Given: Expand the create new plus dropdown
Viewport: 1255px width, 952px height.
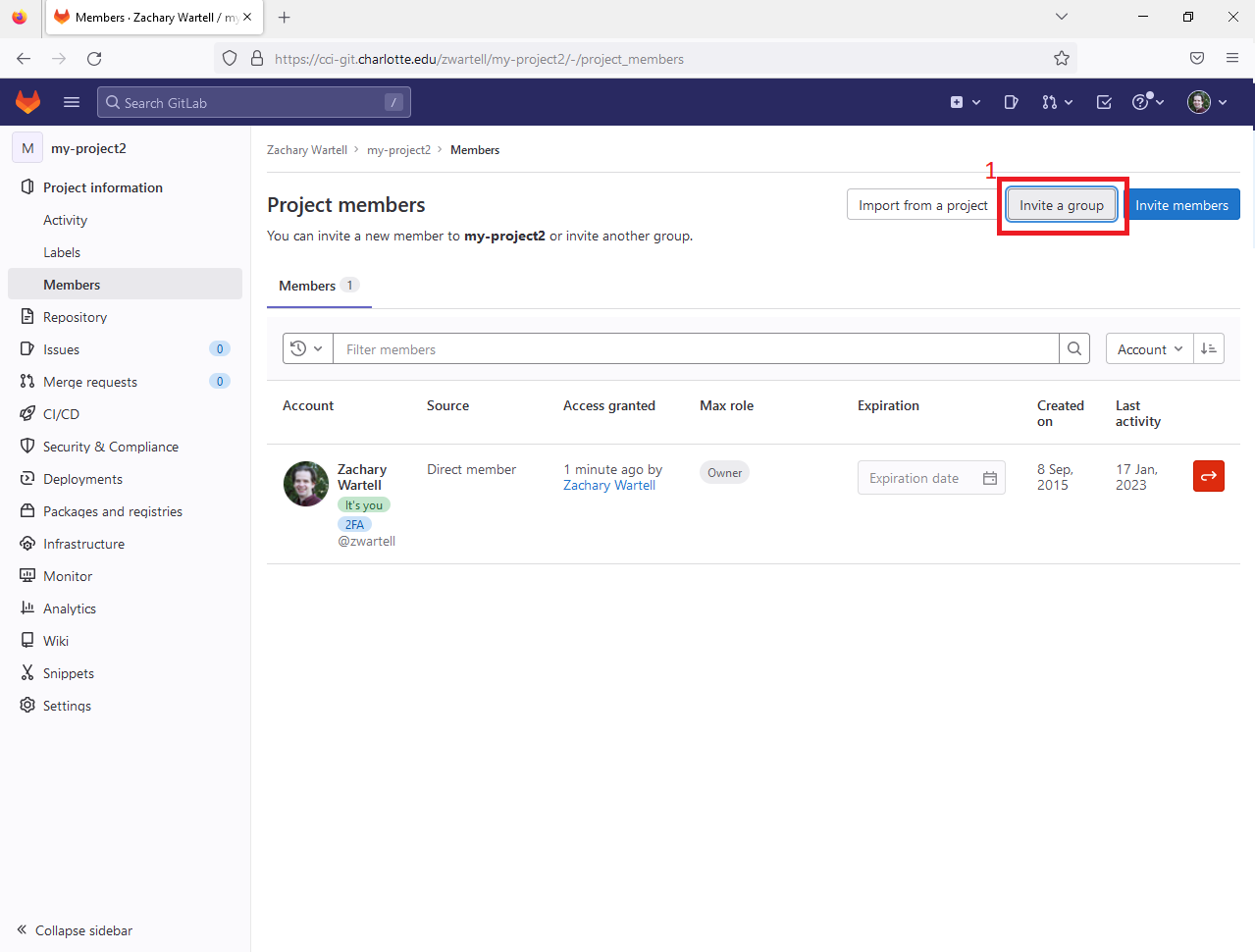Looking at the screenshot, I should click(x=965, y=102).
